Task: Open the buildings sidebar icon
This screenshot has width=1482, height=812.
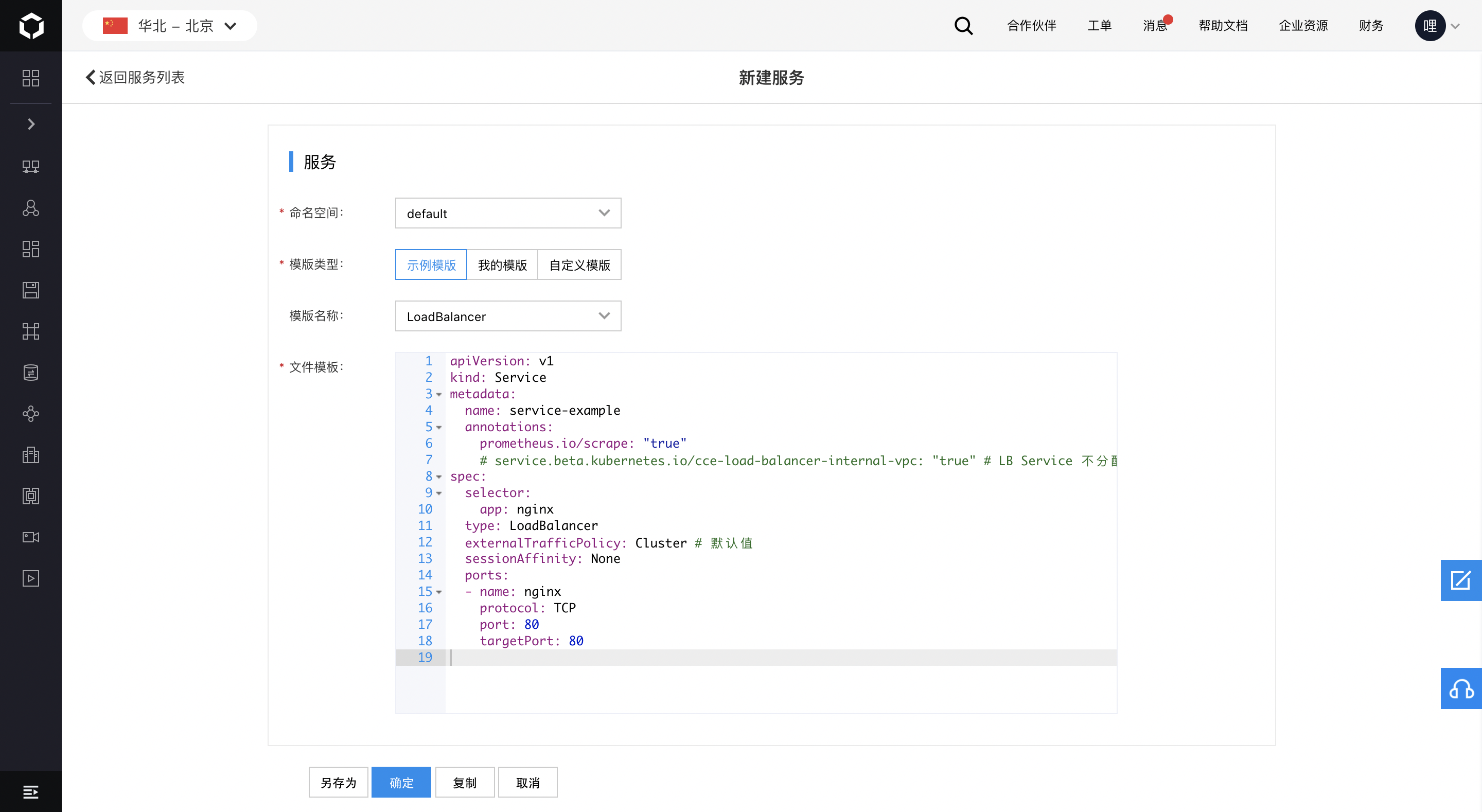Action: click(x=31, y=455)
